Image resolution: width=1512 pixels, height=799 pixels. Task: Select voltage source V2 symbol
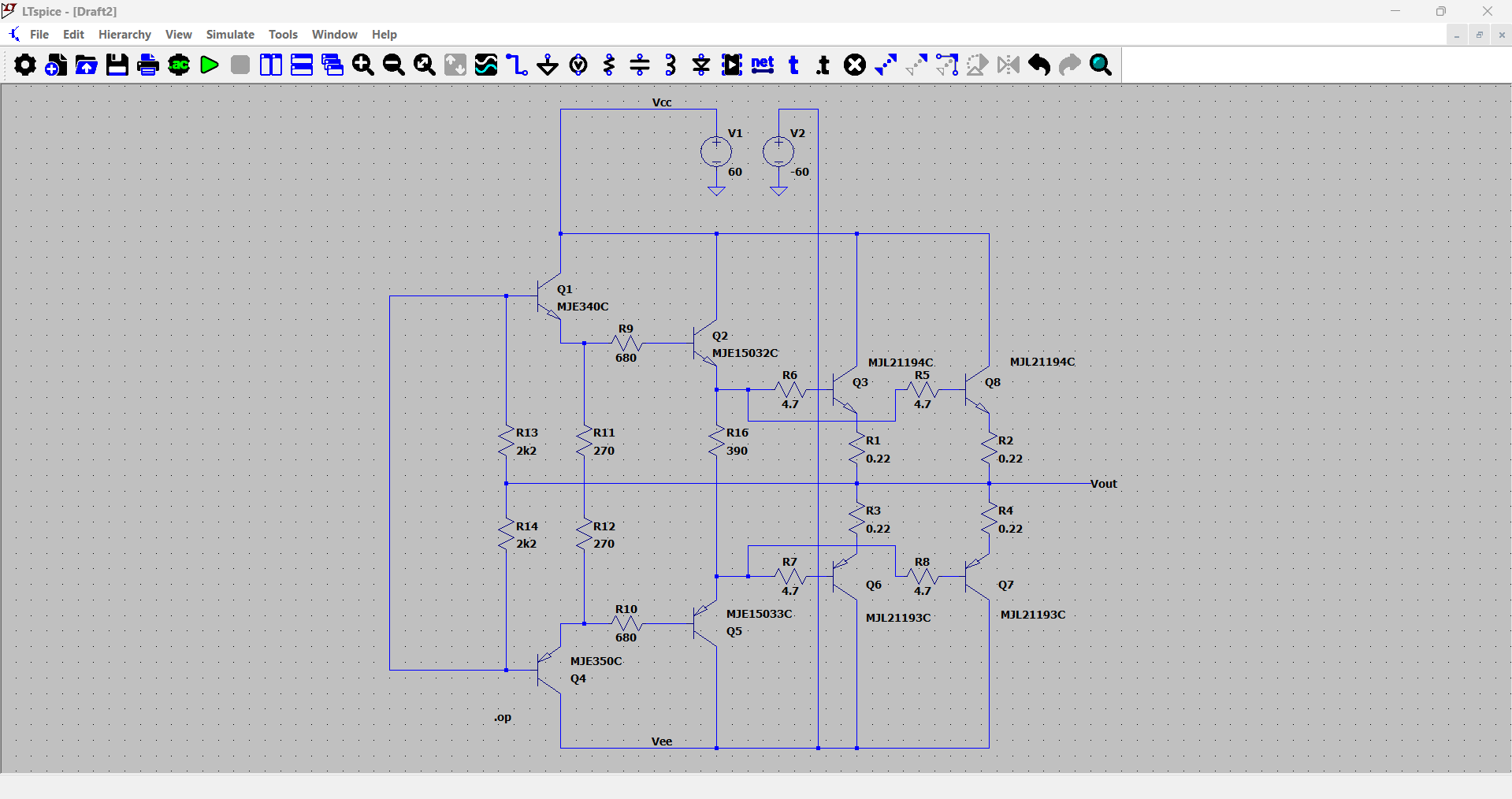778,151
